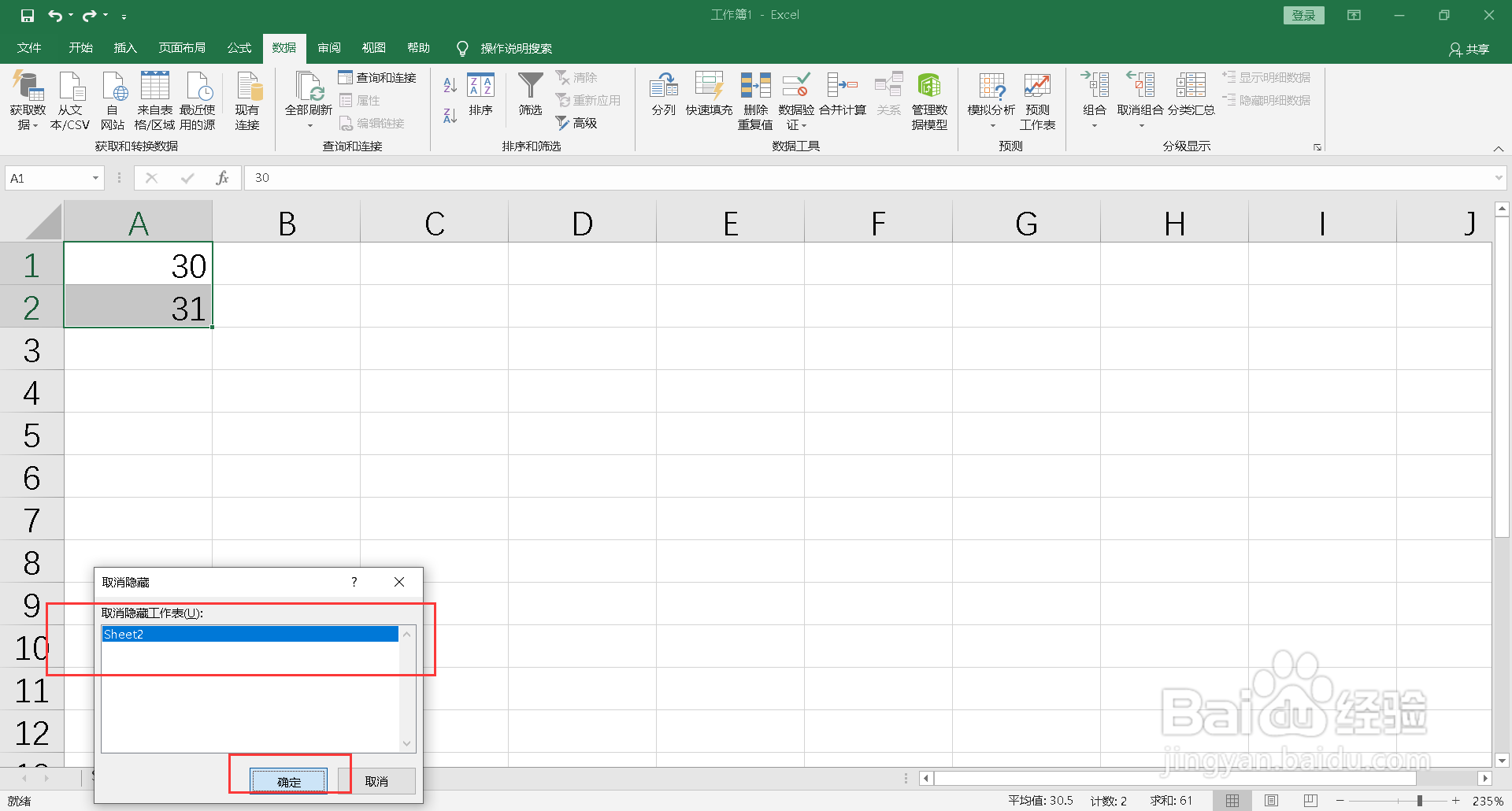Click the Undo arrow icon

[54, 15]
